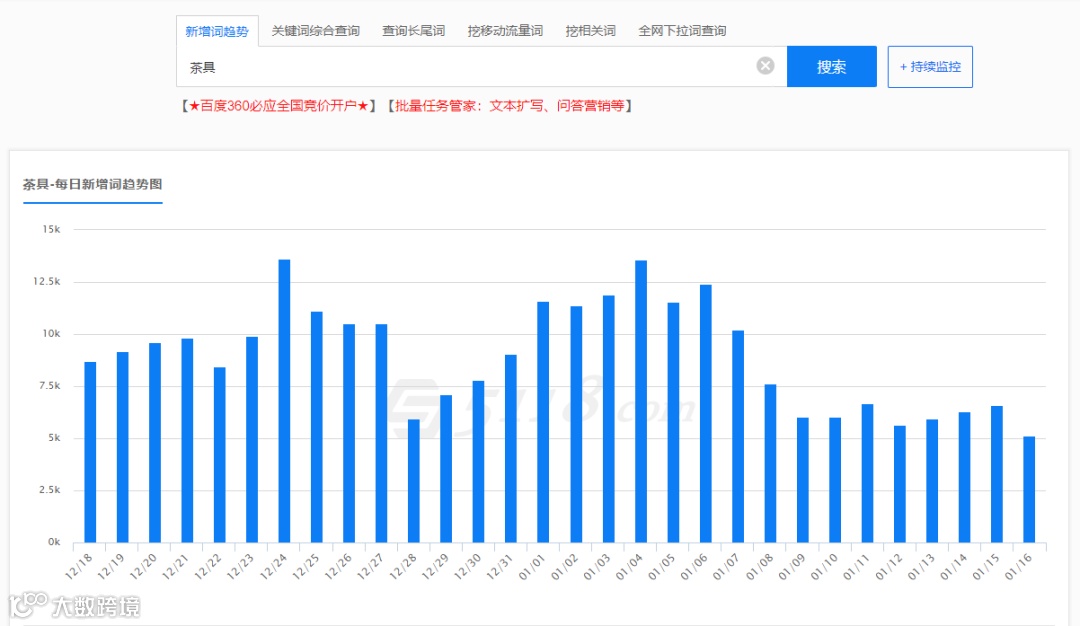This screenshot has width=1080, height=626.
Task: Click the 01/02 bar in the chart
Action: tap(577, 424)
